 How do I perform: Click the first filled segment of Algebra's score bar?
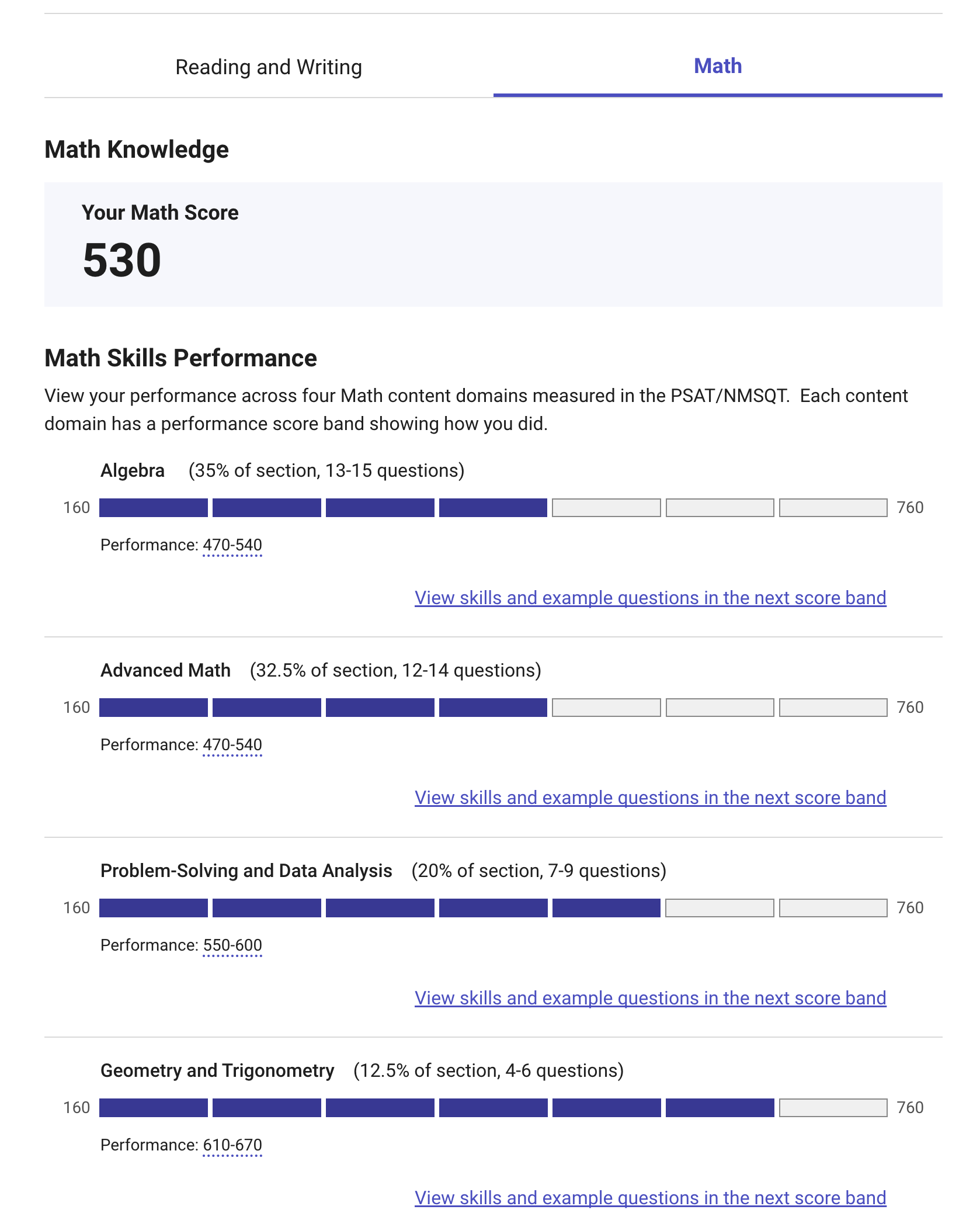(154, 508)
